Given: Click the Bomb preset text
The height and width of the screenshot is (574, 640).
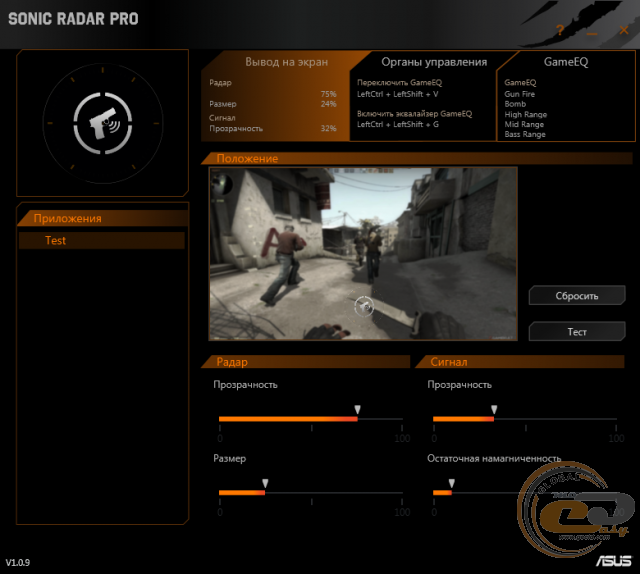Looking at the screenshot, I should coord(515,104).
